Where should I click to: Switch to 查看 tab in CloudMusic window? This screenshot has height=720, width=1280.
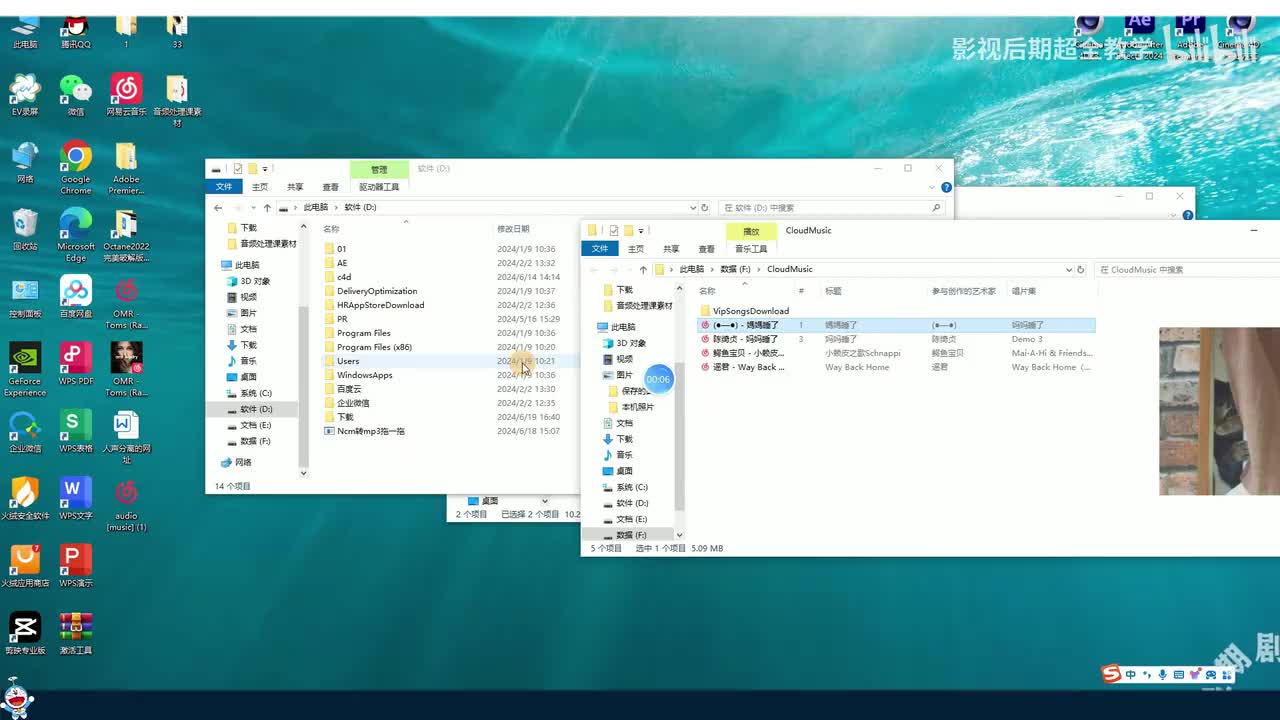coord(706,249)
